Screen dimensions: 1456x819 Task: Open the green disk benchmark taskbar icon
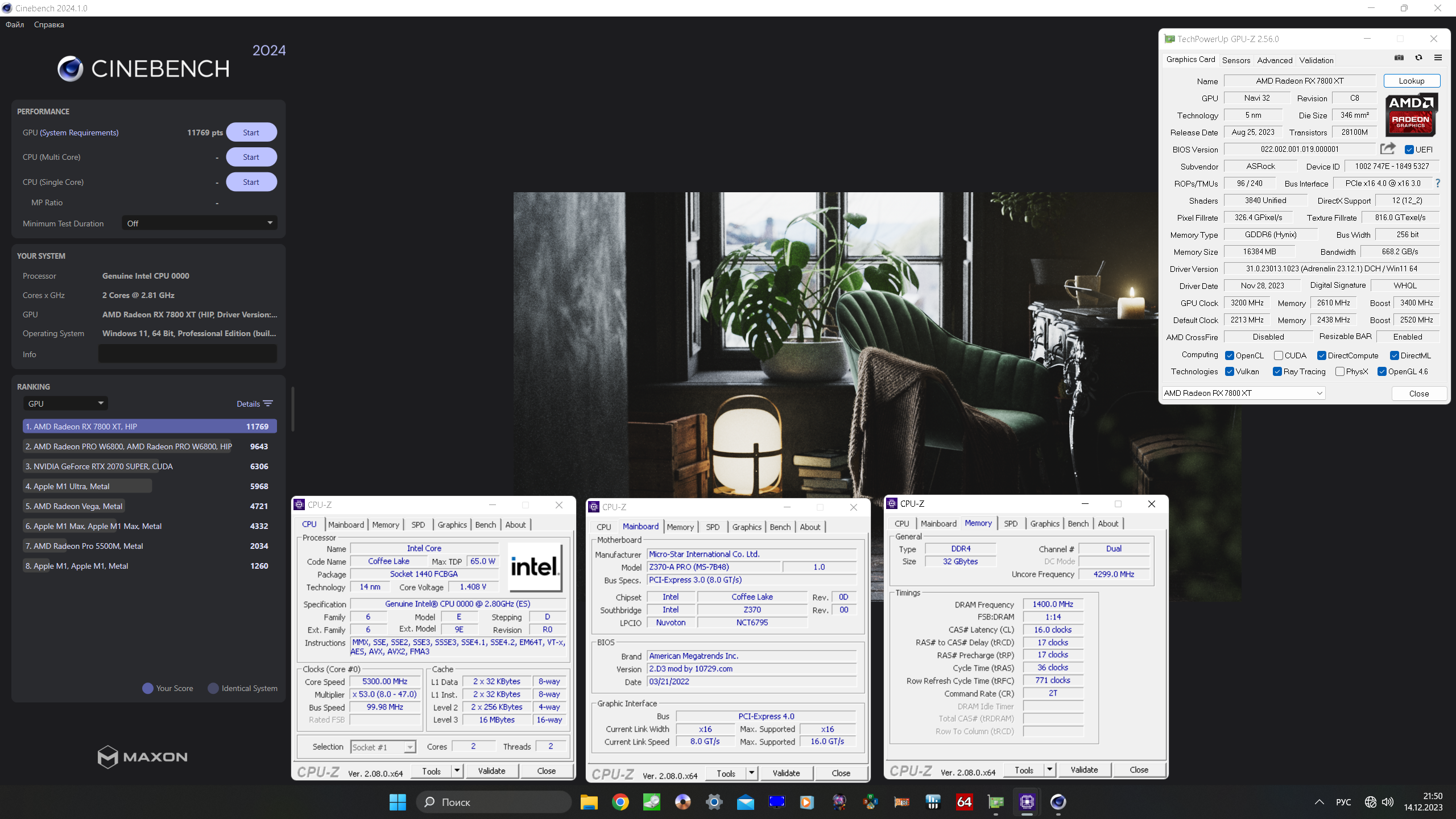(651, 802)
